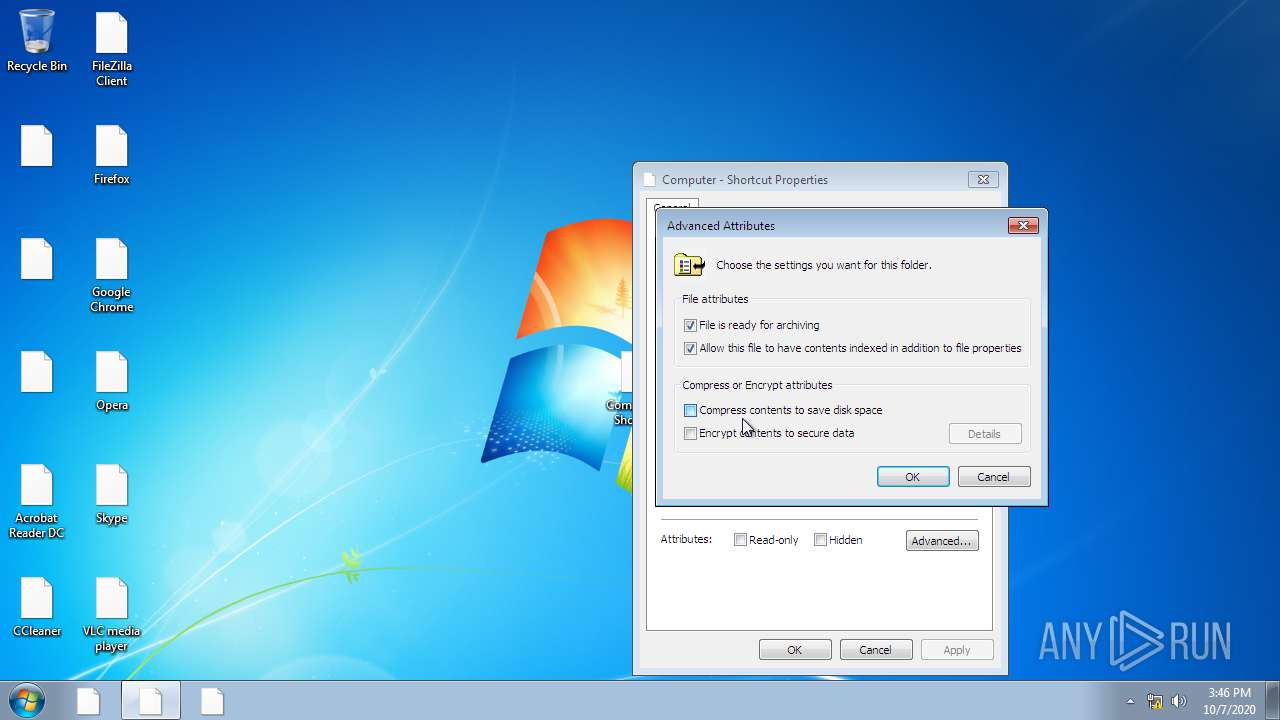Show hidden system tray icons arrow

[x=1130, y=701]
